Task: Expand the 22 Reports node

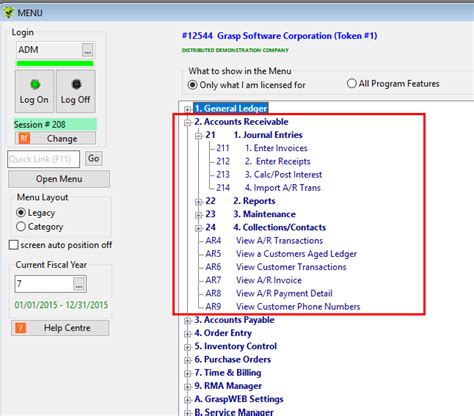Action: 199,202
